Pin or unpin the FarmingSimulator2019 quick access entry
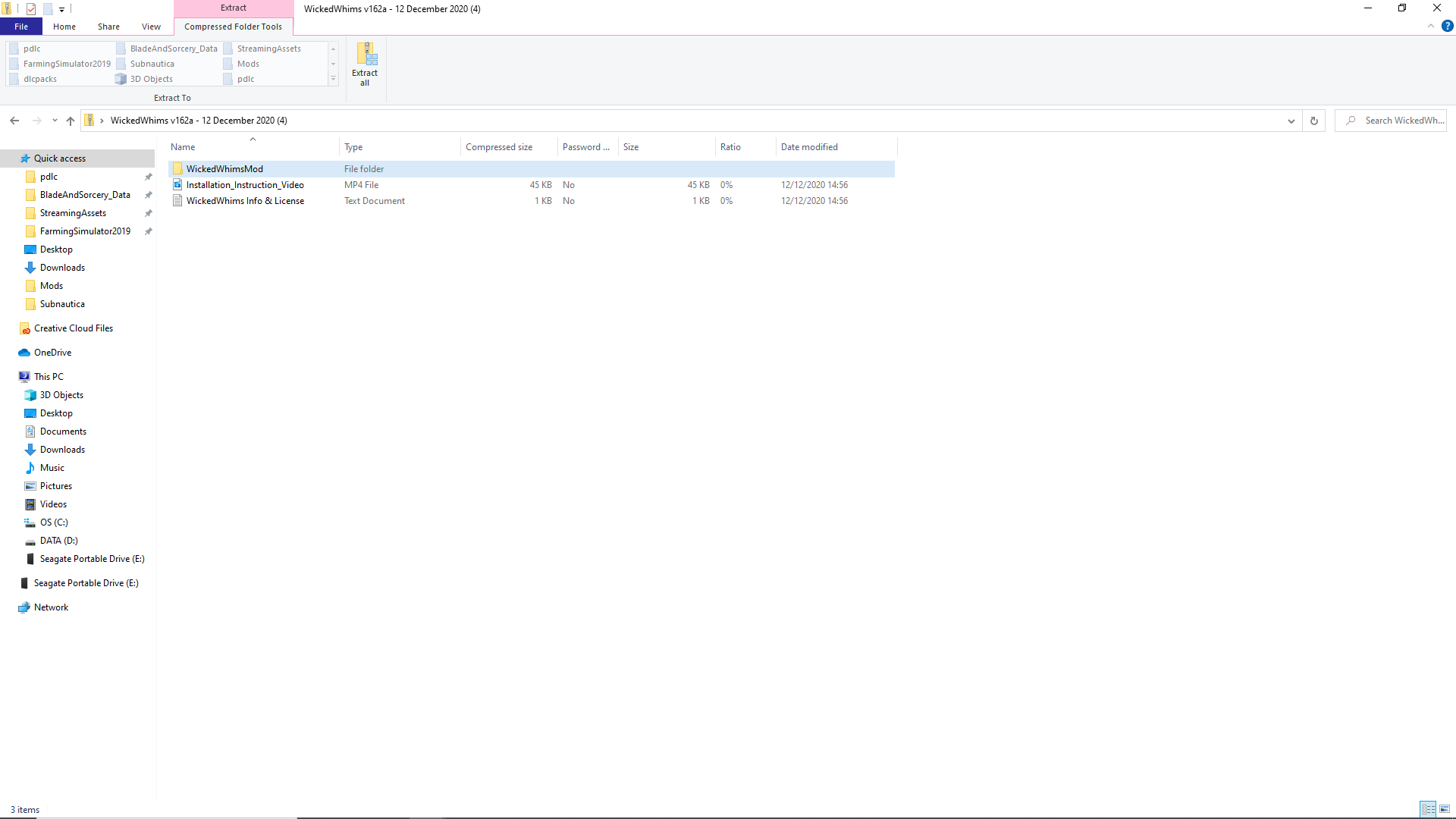The height and width of the screenshot is (819, 1456). (x=149, y=231)
